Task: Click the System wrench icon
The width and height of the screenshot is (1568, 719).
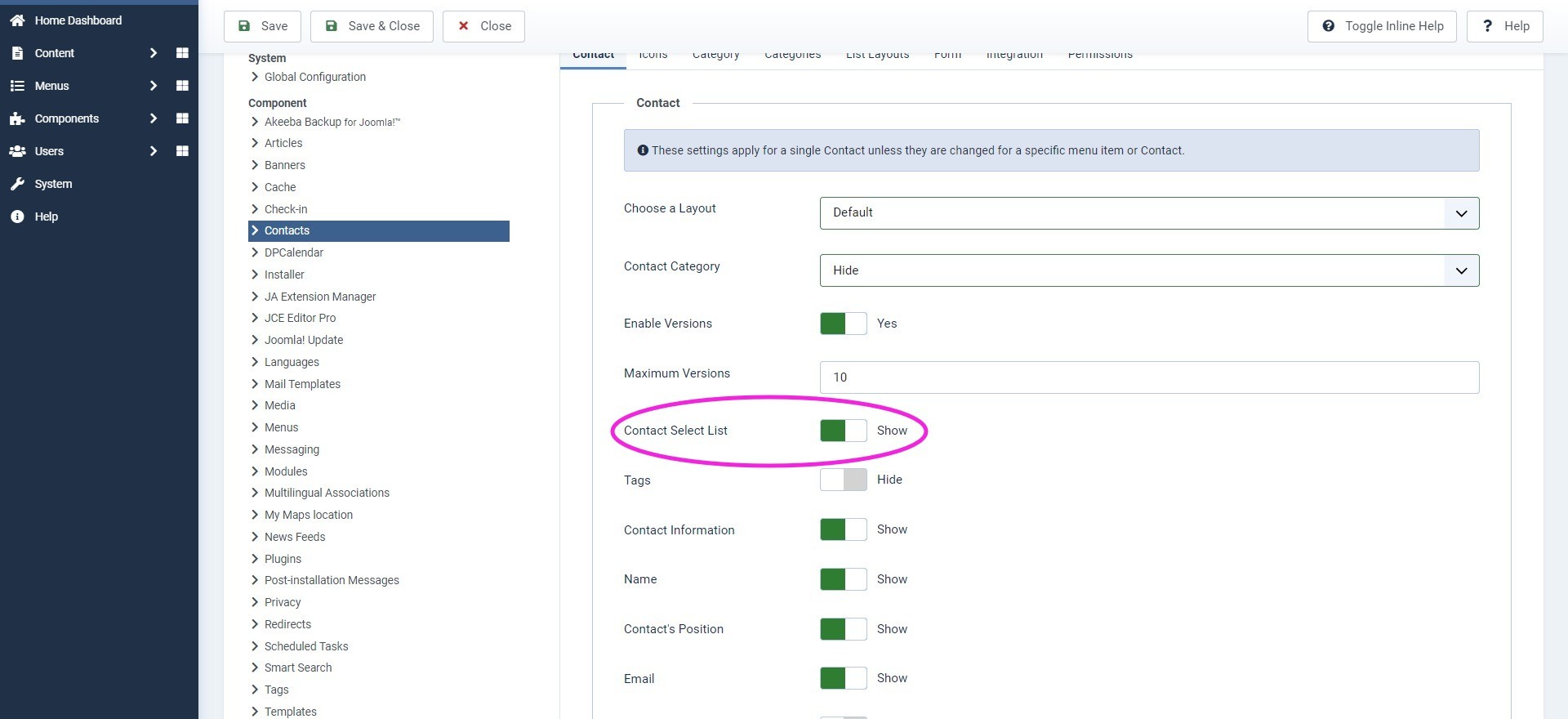Action: 17,184
